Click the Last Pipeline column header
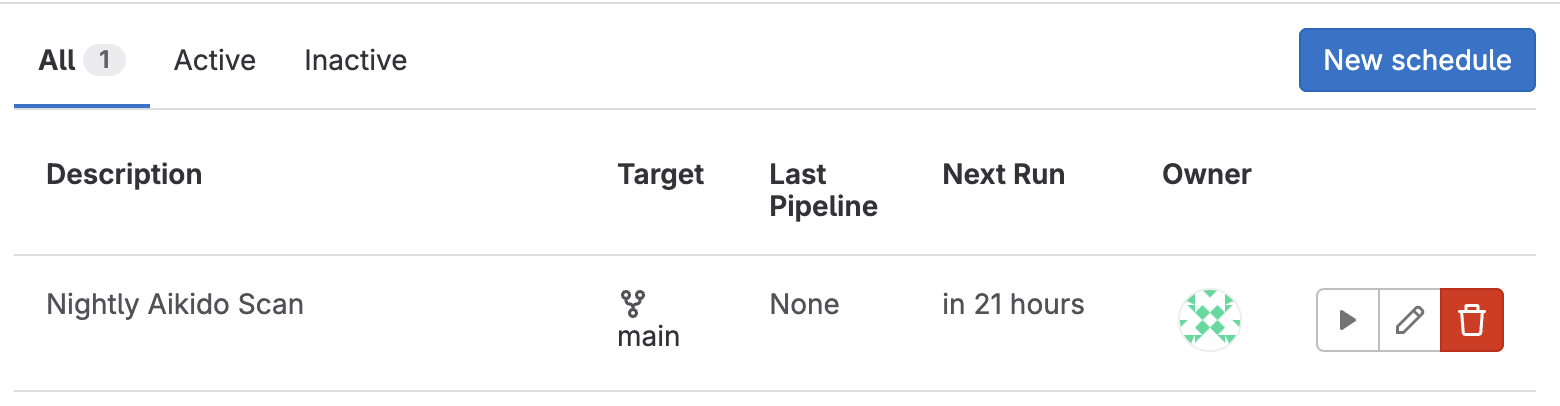Viewport: 1560px width, 406px height. click(x=823, y=190)
